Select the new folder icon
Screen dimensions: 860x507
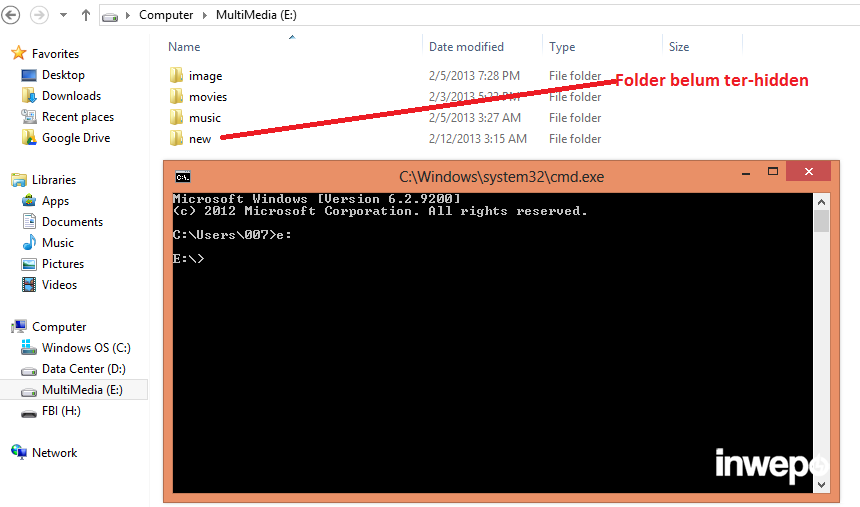[176, 138]
